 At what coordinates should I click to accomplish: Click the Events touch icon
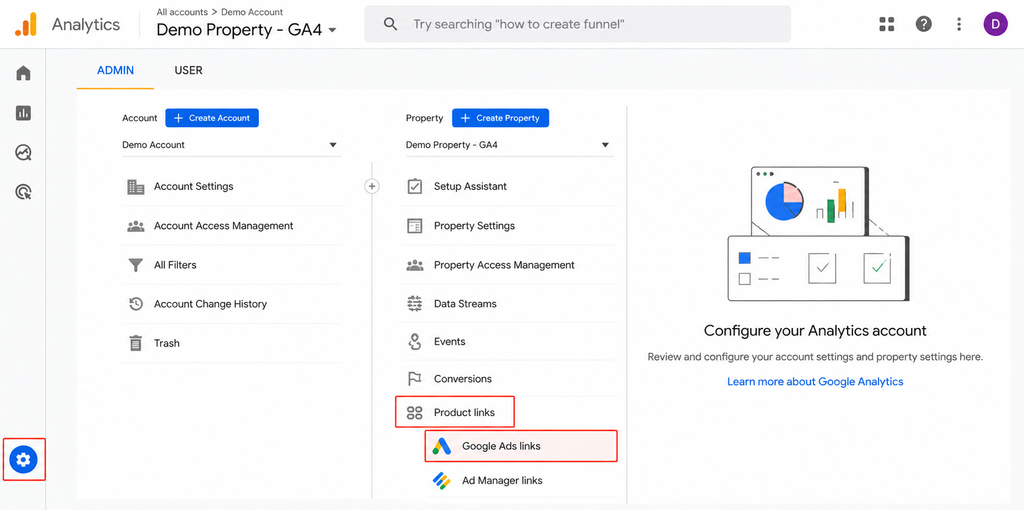pos(415,342)
